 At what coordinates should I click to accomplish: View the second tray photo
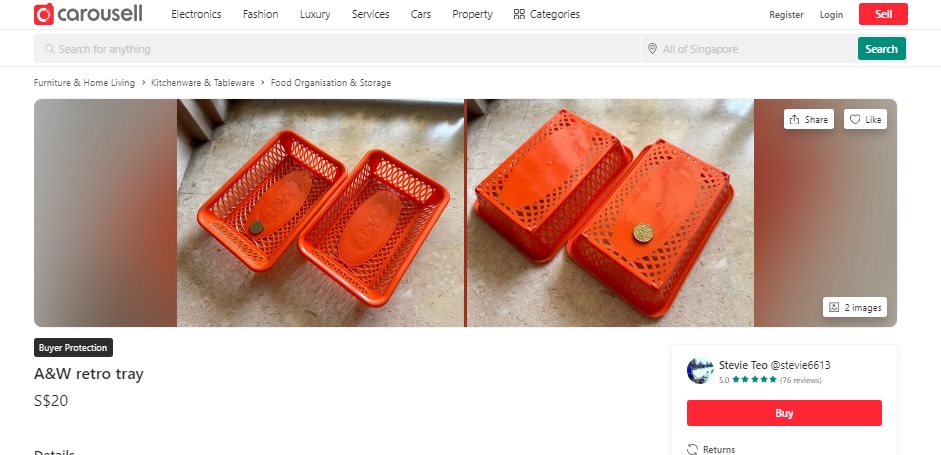[x=610, y=213]
